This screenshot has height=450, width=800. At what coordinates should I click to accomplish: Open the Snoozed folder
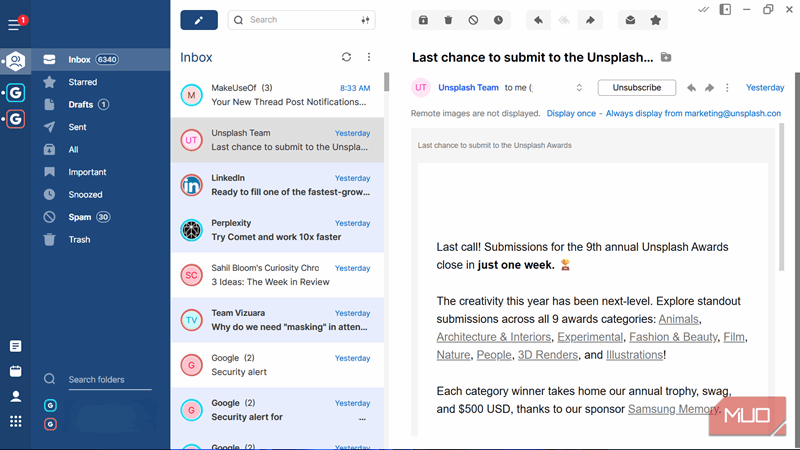[101, 194]
